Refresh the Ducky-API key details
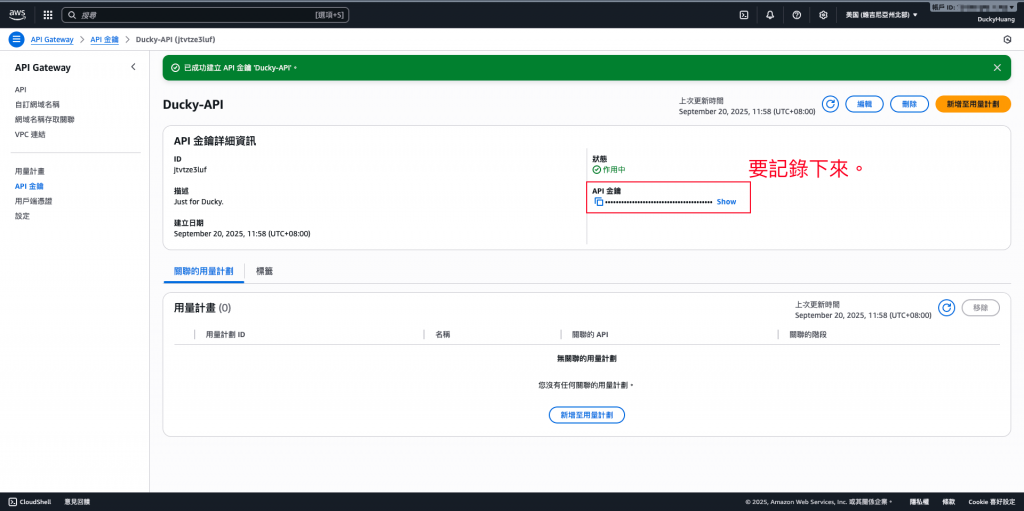This screenshot has width=1024, height=511. tap(830, 104)
